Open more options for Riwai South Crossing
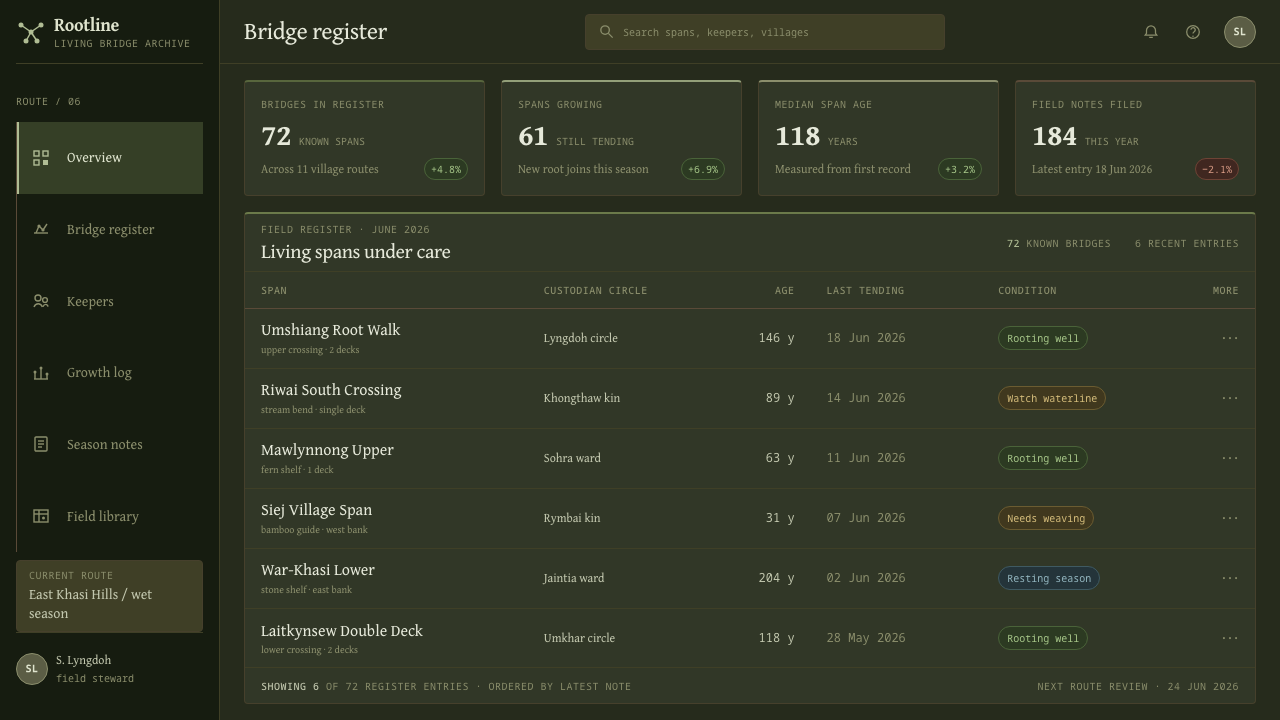The width and height of the screenshot is (1280, 720). click(1230, 398)
